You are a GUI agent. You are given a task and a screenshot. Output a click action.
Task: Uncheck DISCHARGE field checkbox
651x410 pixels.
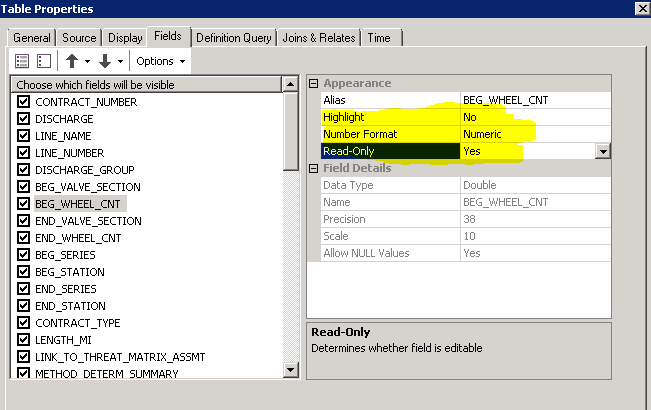click(24, 119)
